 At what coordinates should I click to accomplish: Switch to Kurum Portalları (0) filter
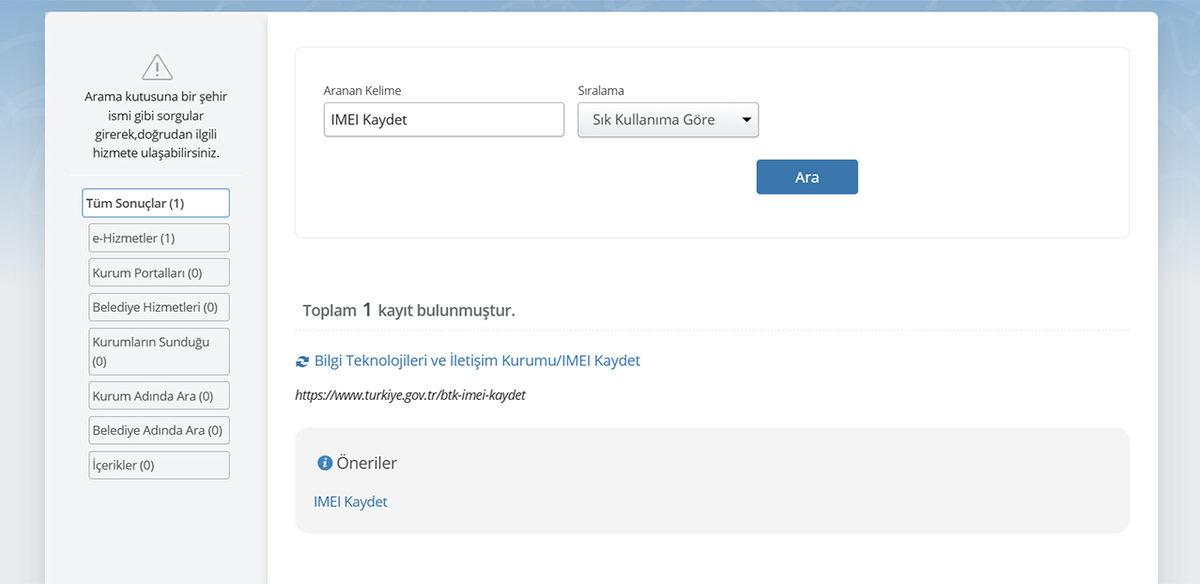coord(159,273)
